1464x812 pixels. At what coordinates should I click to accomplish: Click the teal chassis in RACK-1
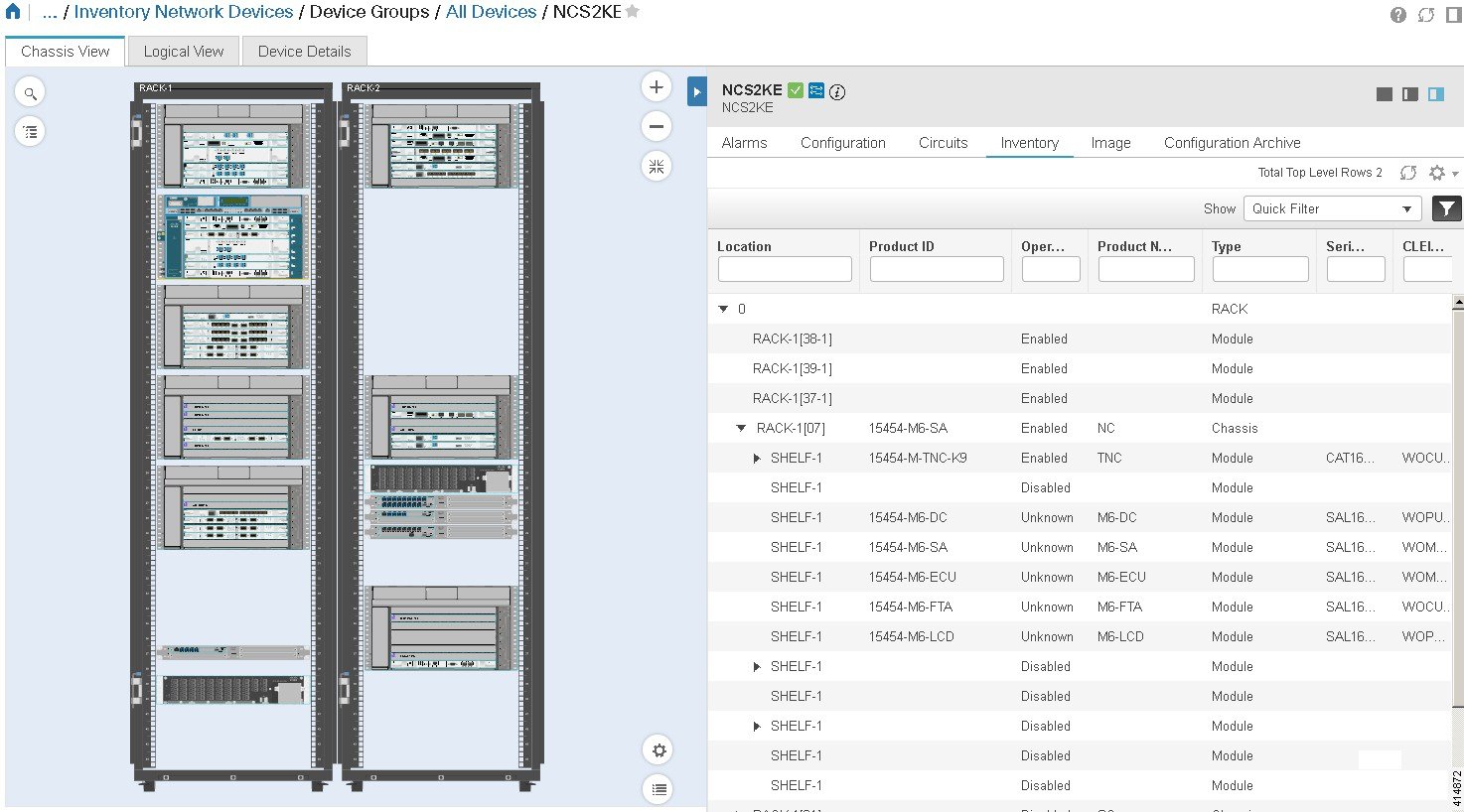coord(232,236)
